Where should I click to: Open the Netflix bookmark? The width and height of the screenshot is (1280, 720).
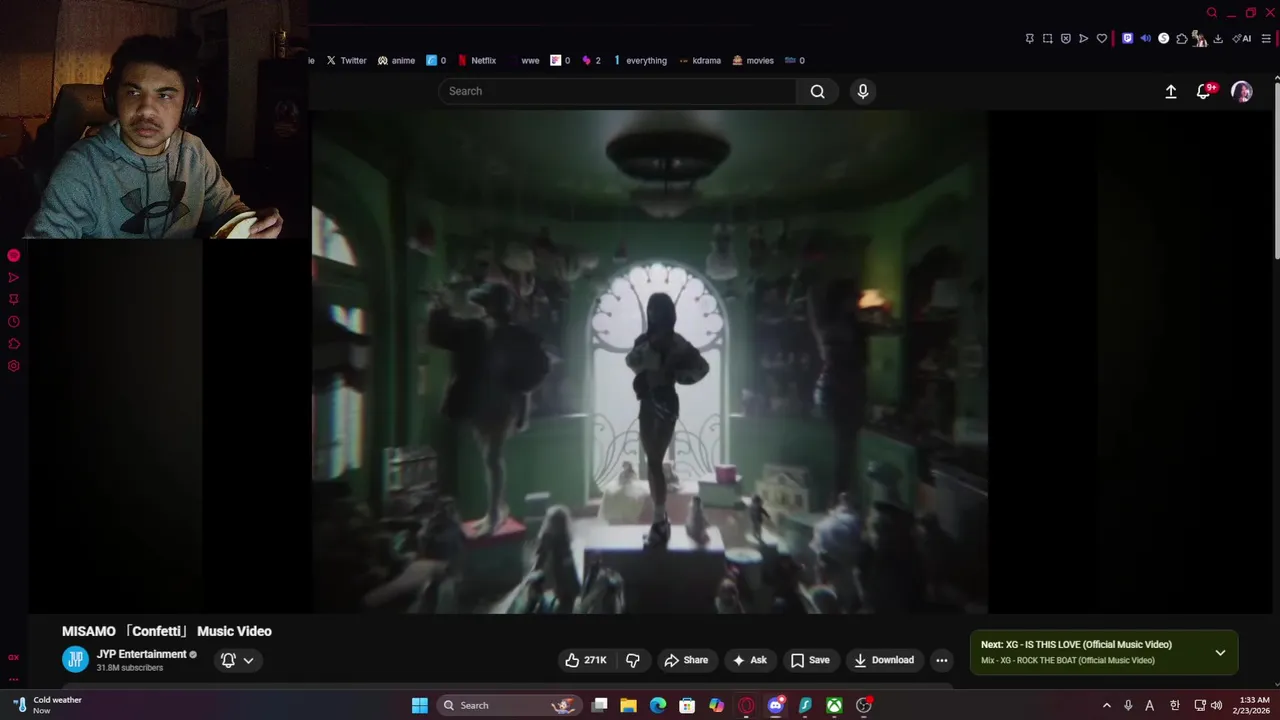tap(477, 60)
